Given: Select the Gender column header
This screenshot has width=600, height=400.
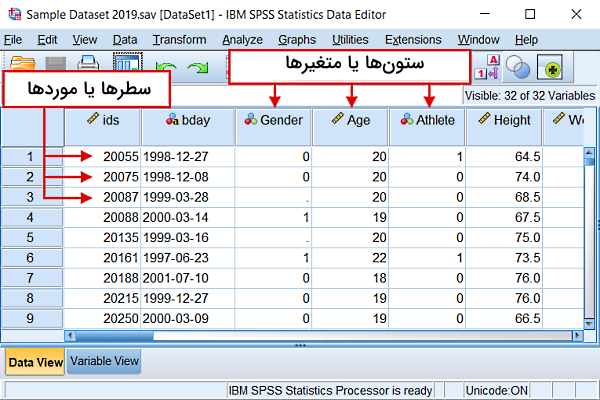Looking at the screenshot, I should [273, 127].
